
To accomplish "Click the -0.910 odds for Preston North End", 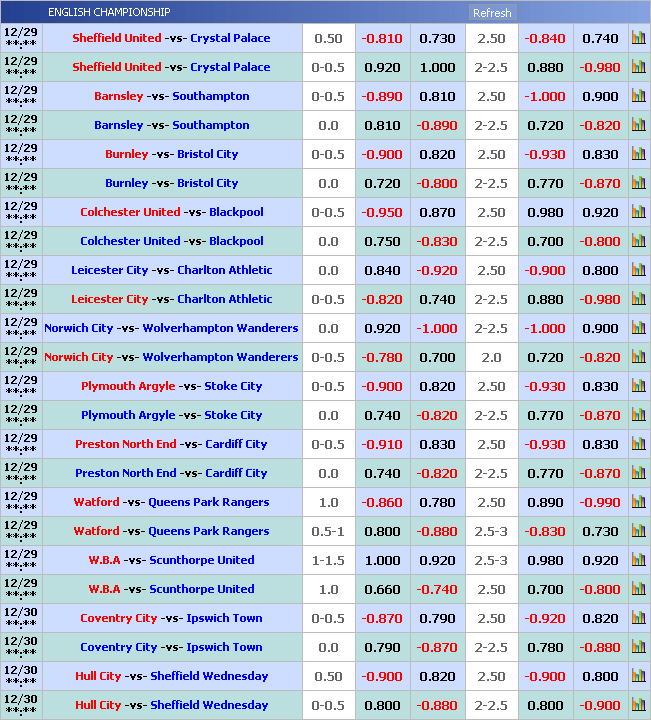I will [x=381, y=444].
